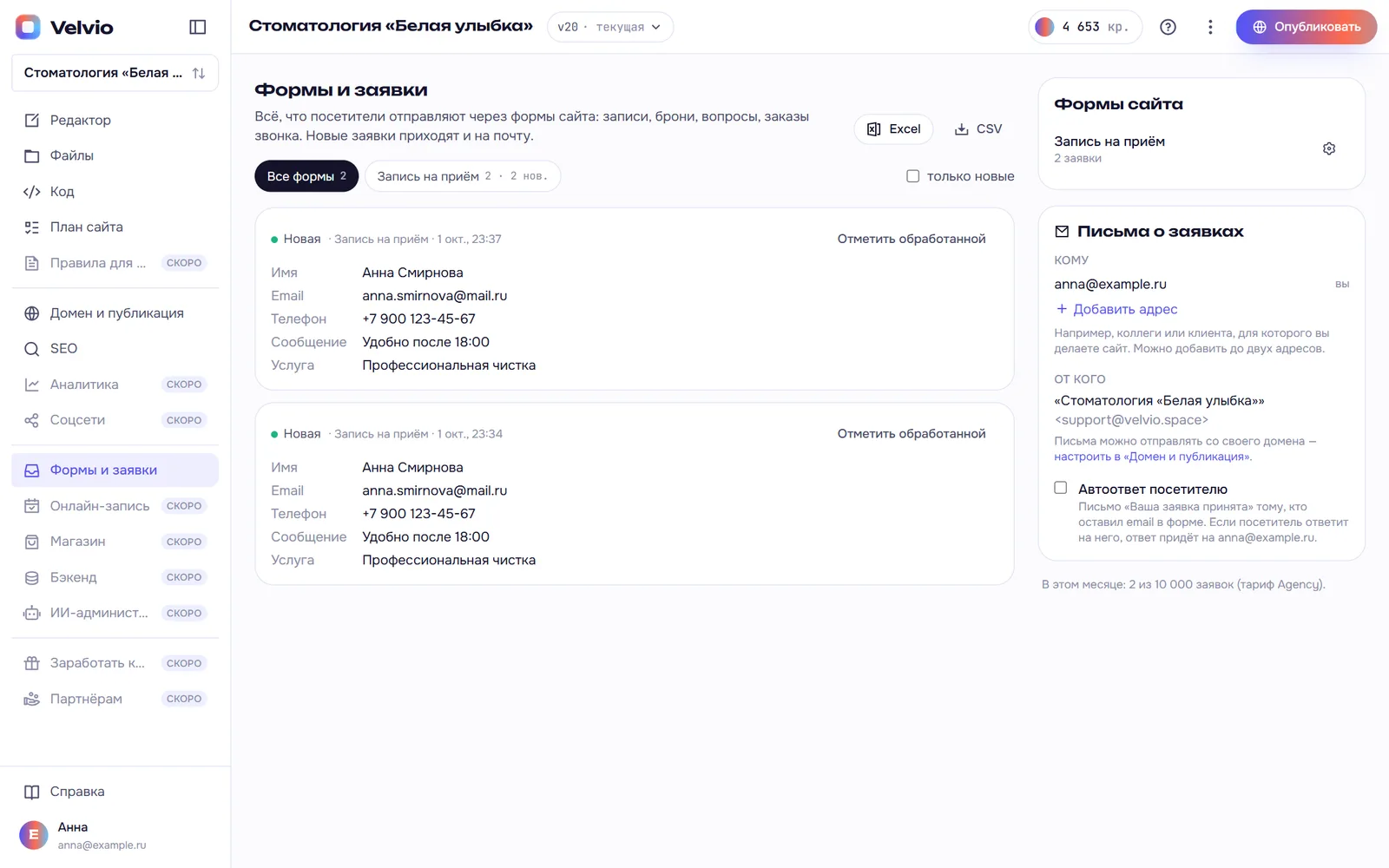This screenshot has width=1389, height=868.
Task: Collapse the sidebar panel icon
Action: (198, 27)
